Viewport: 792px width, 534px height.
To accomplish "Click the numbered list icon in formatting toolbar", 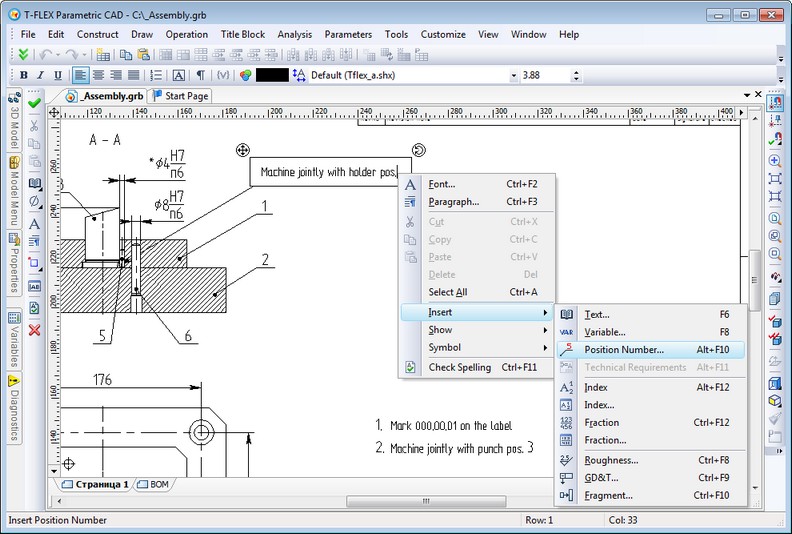I will (x=156, y=75).
